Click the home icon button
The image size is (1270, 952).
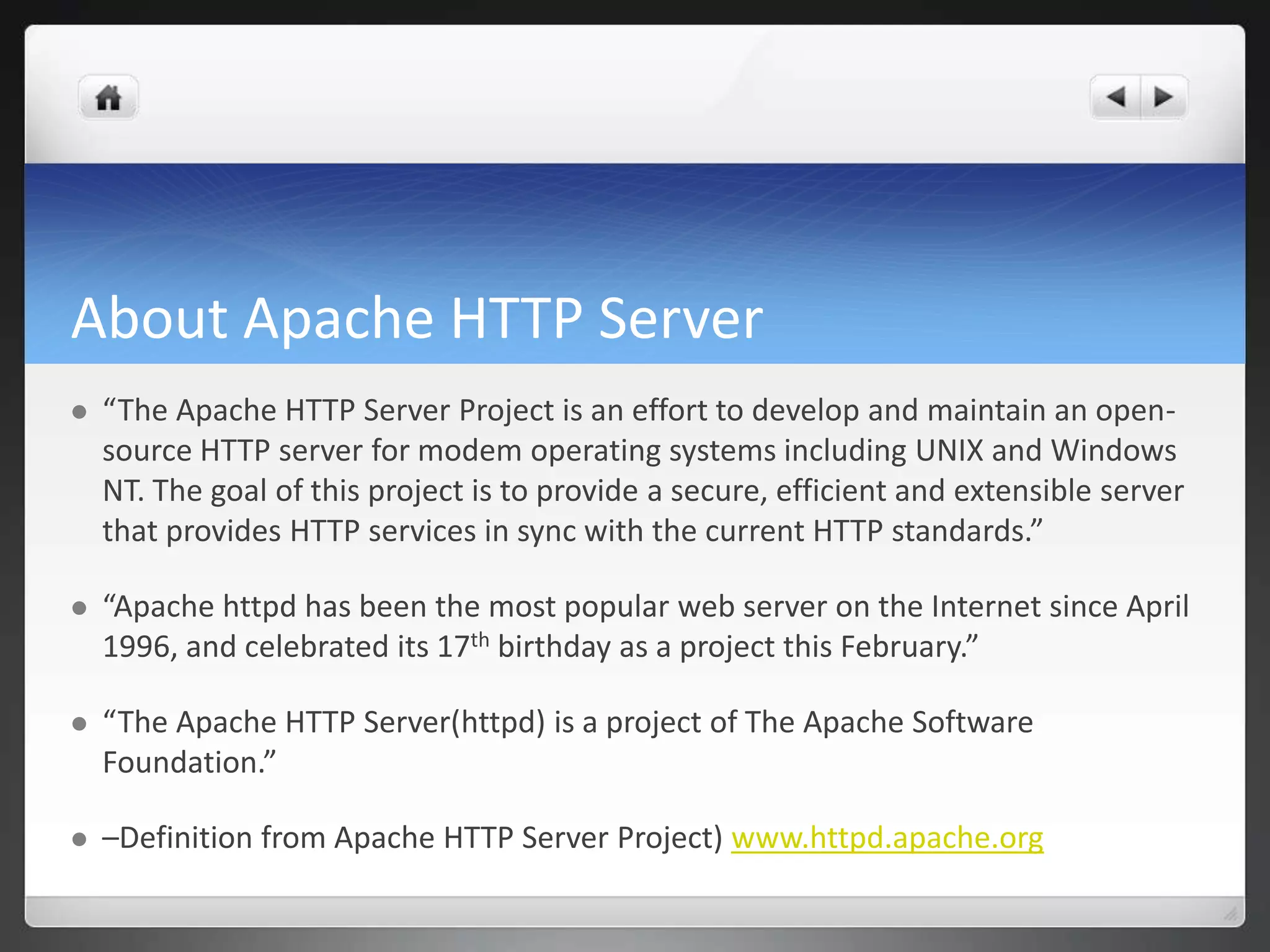[x=108, y=97]
